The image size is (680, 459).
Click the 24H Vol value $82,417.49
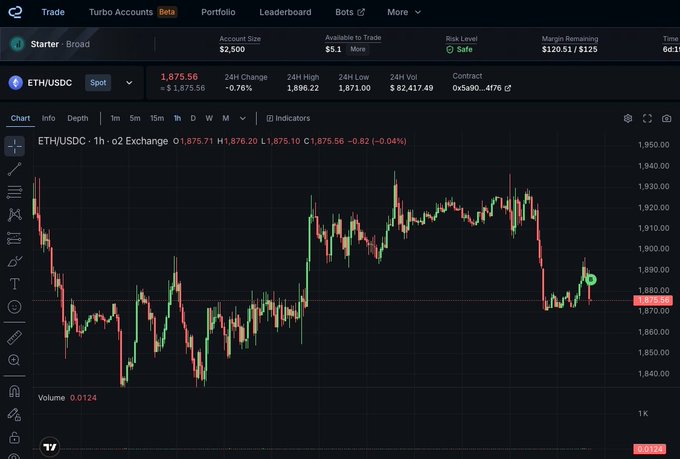[x=411, y=88]
